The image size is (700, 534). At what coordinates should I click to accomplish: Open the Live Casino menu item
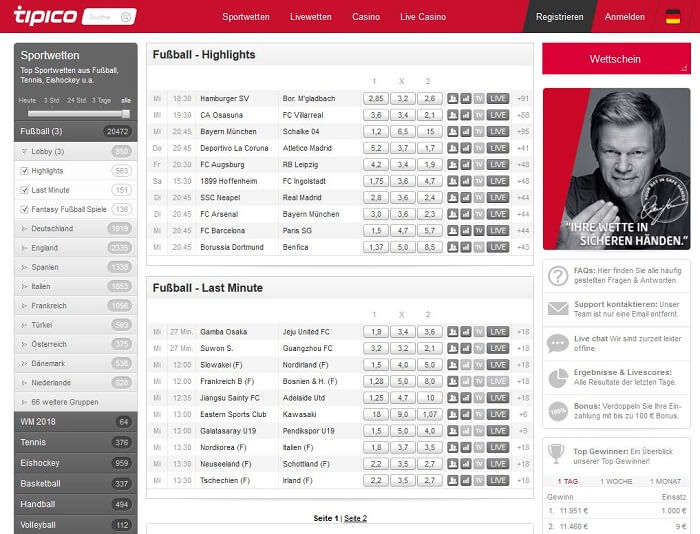click(x=423, y=17)
